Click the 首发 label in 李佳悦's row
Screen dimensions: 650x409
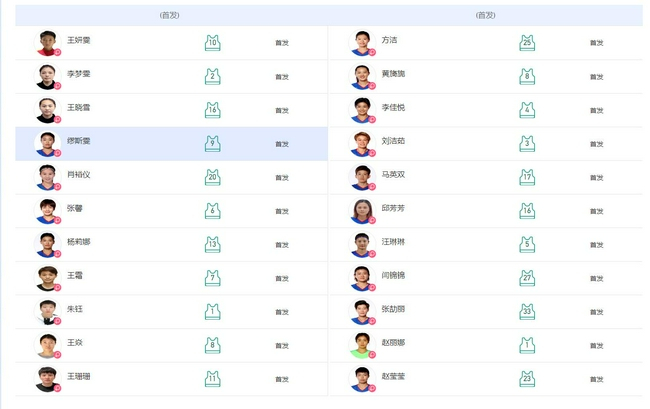click(596, 110)
